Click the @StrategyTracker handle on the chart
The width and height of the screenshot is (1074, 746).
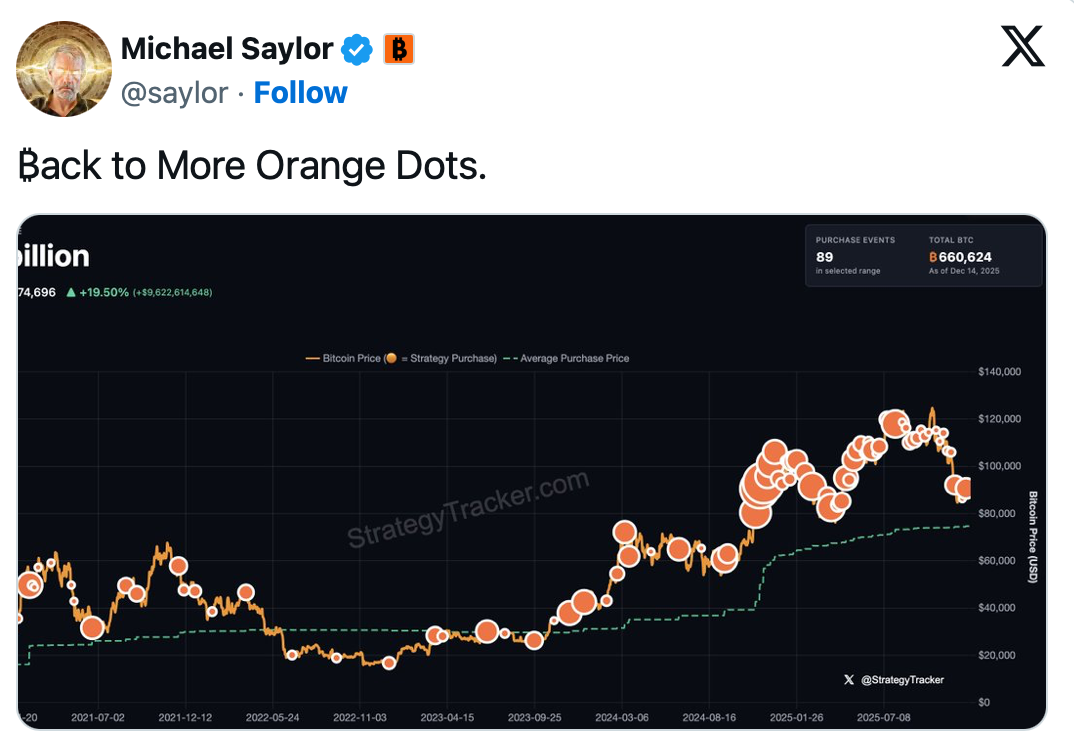tap(905, 679)
